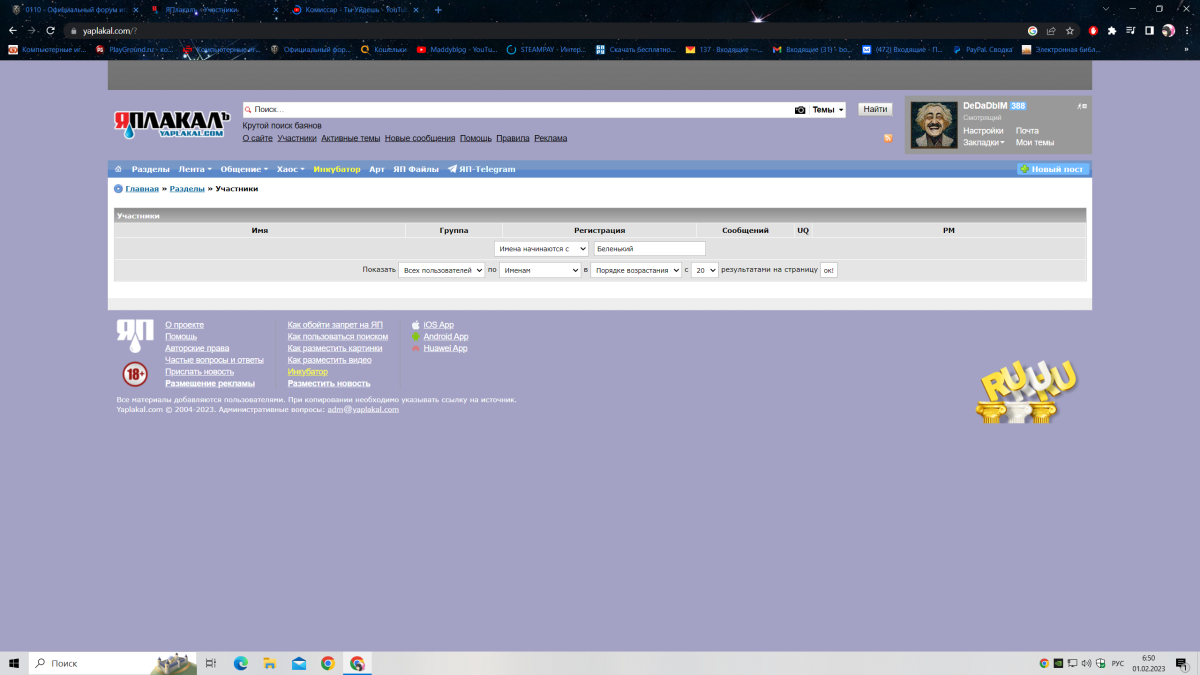1200x675 pixels.
Task: Click the home icon in navigation bar
Action: (x=119, y=169)
